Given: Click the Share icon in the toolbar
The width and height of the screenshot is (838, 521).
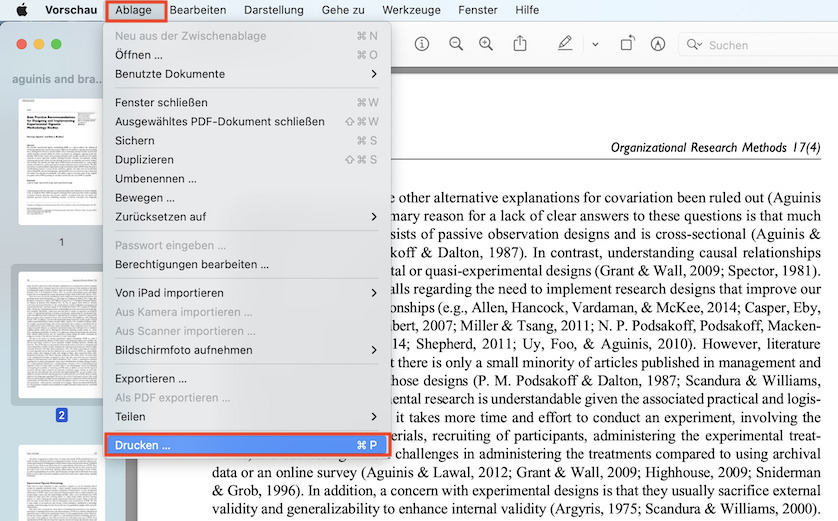Looking at the screenshot, I should pos(520,45).
